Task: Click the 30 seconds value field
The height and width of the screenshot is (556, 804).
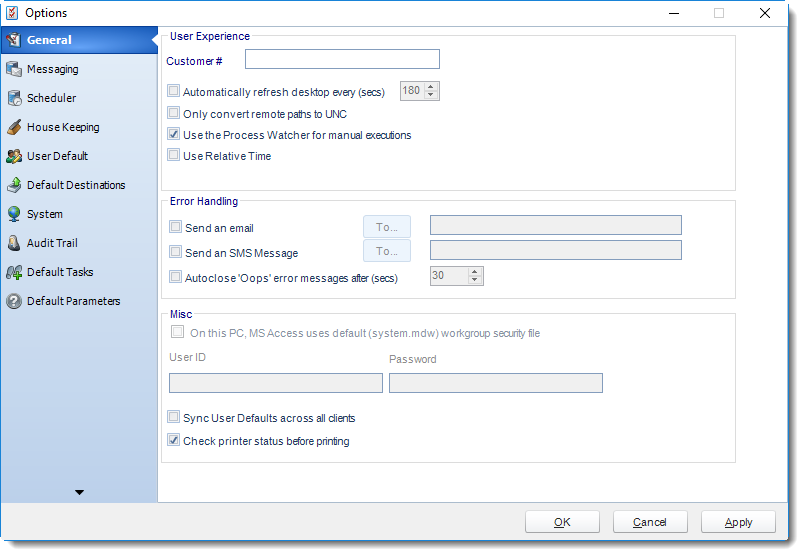Action: coord(449,276)
